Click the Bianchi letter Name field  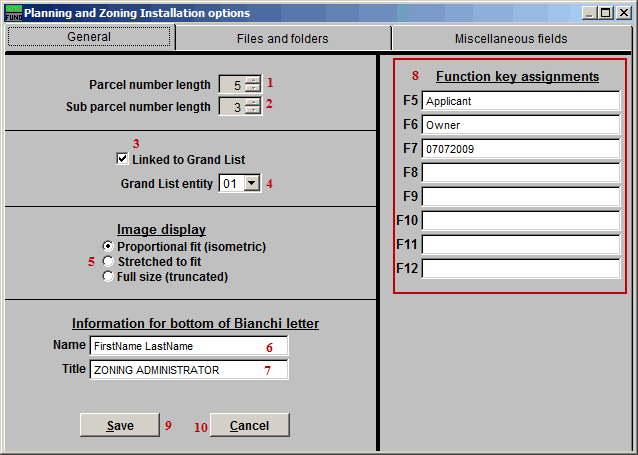pyautogui.click(x=187, y=345)
